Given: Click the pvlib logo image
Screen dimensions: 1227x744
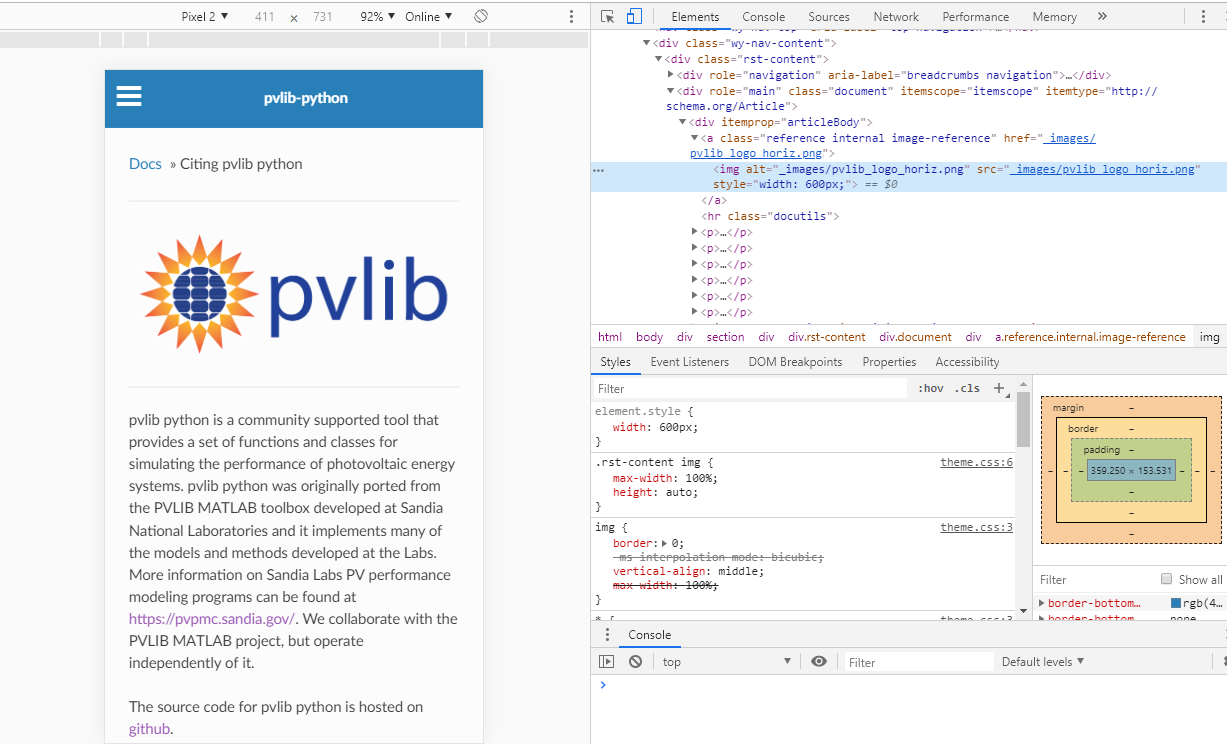Looking at the screenshot, I should [x=294, y=294].
